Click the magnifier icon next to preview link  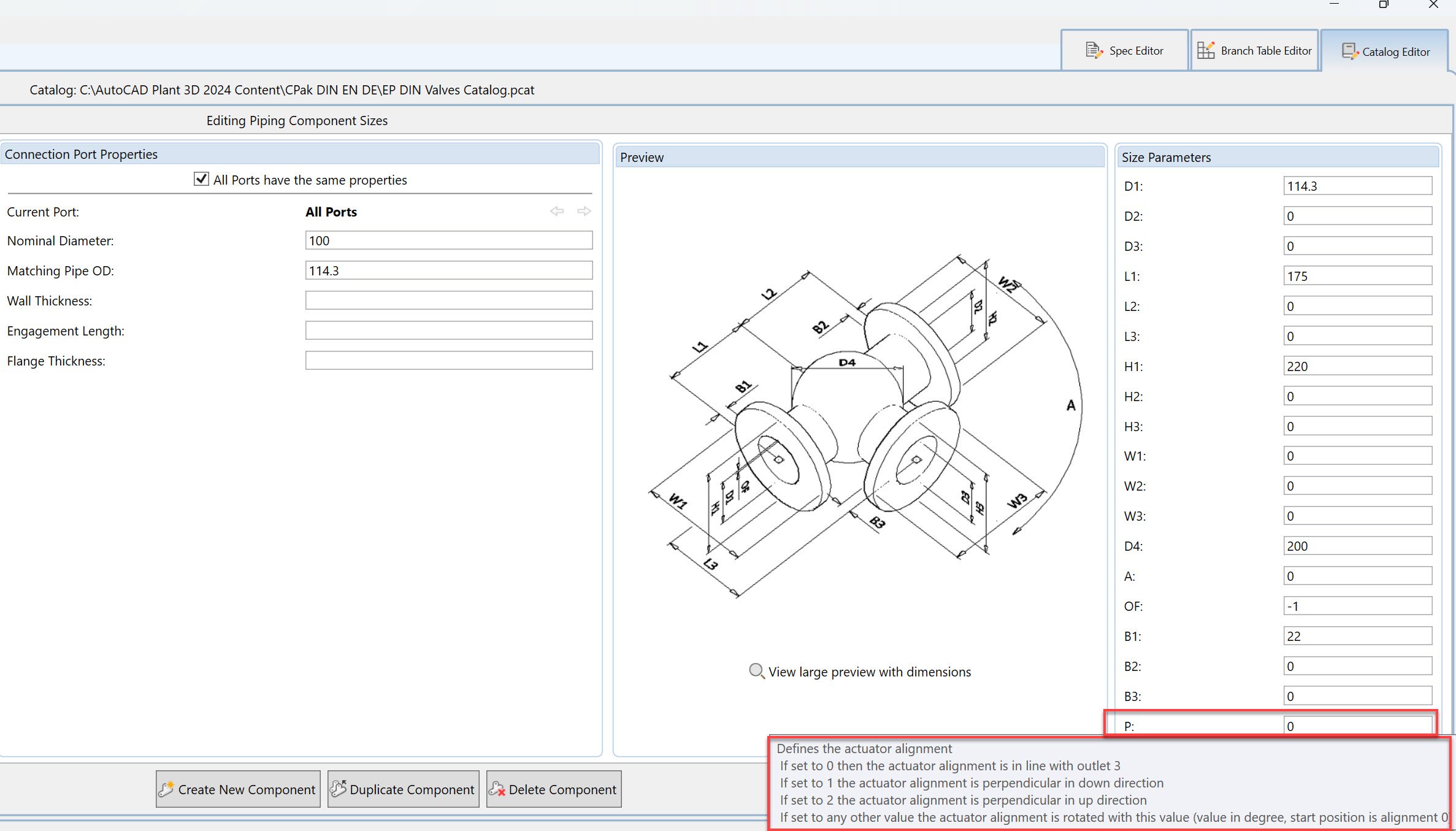(x=756, y=671)
